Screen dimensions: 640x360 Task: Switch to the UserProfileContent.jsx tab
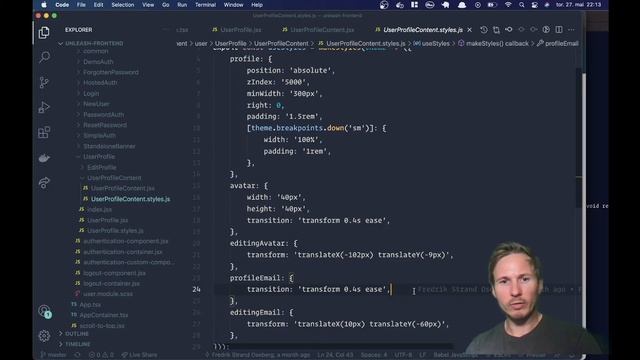pos(318,30)
